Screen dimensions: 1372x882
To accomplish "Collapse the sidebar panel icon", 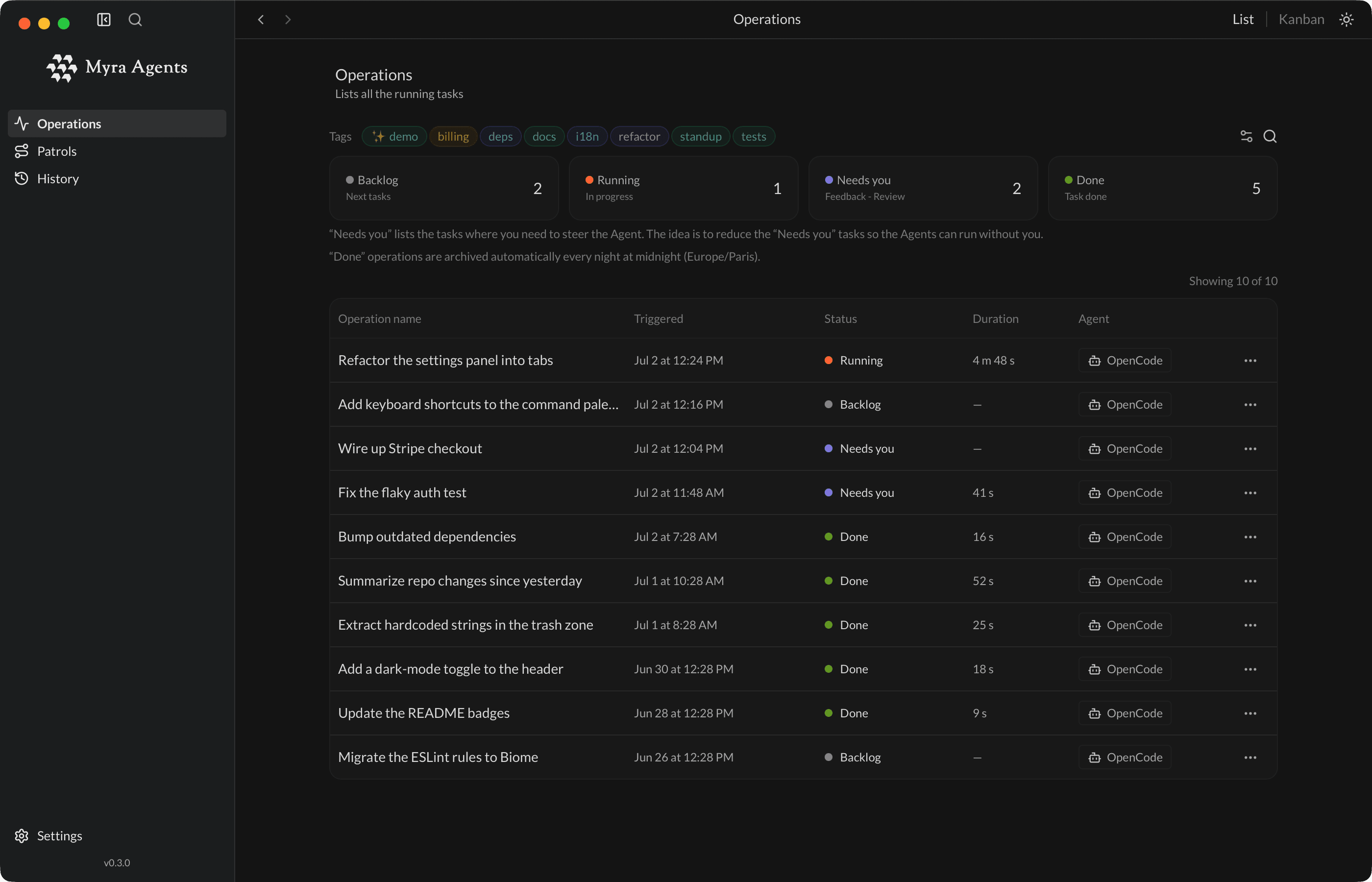I will (x=104, y=20).
